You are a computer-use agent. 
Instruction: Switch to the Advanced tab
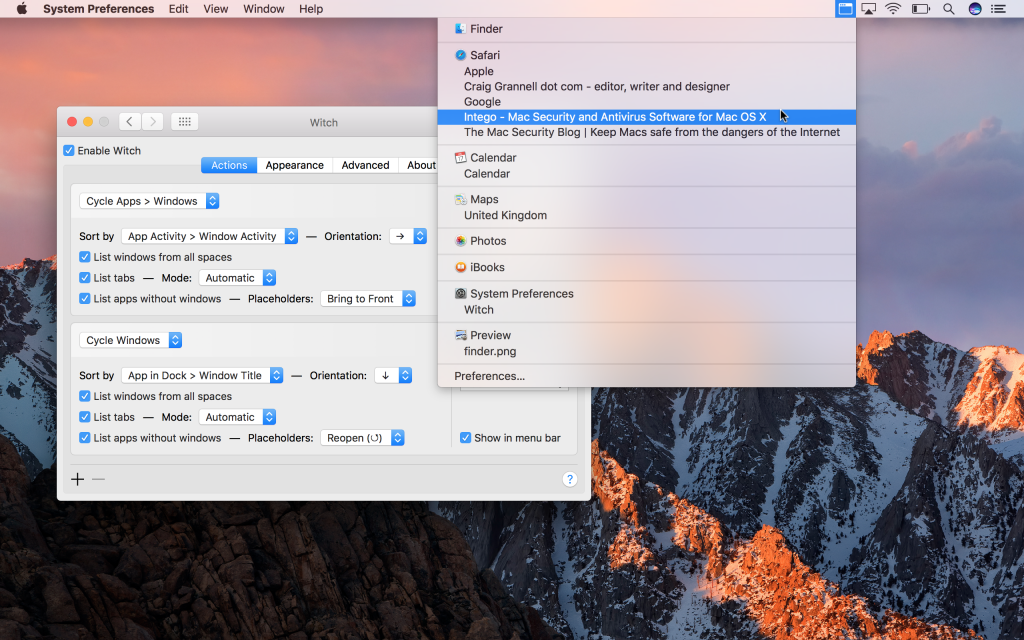coord(365,165)
